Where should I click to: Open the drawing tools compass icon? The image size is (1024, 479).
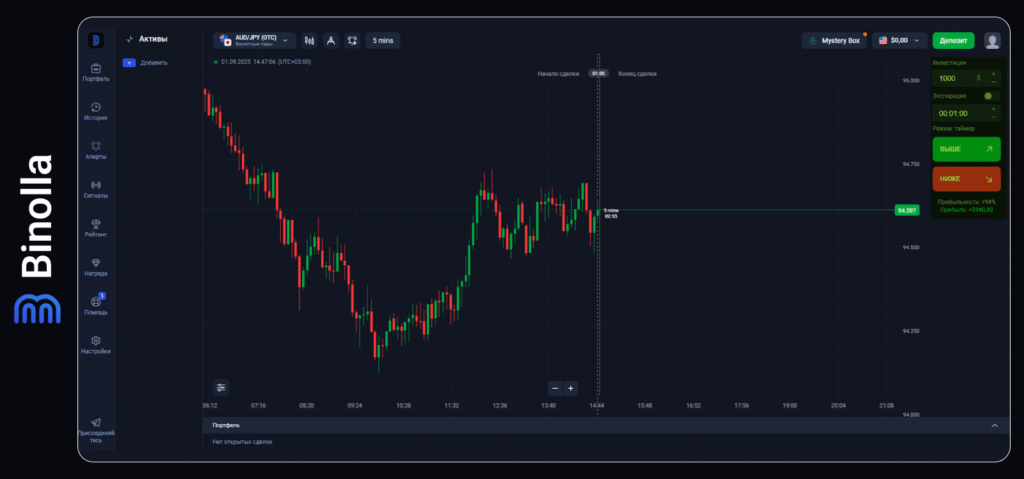[x=331, y=40]
